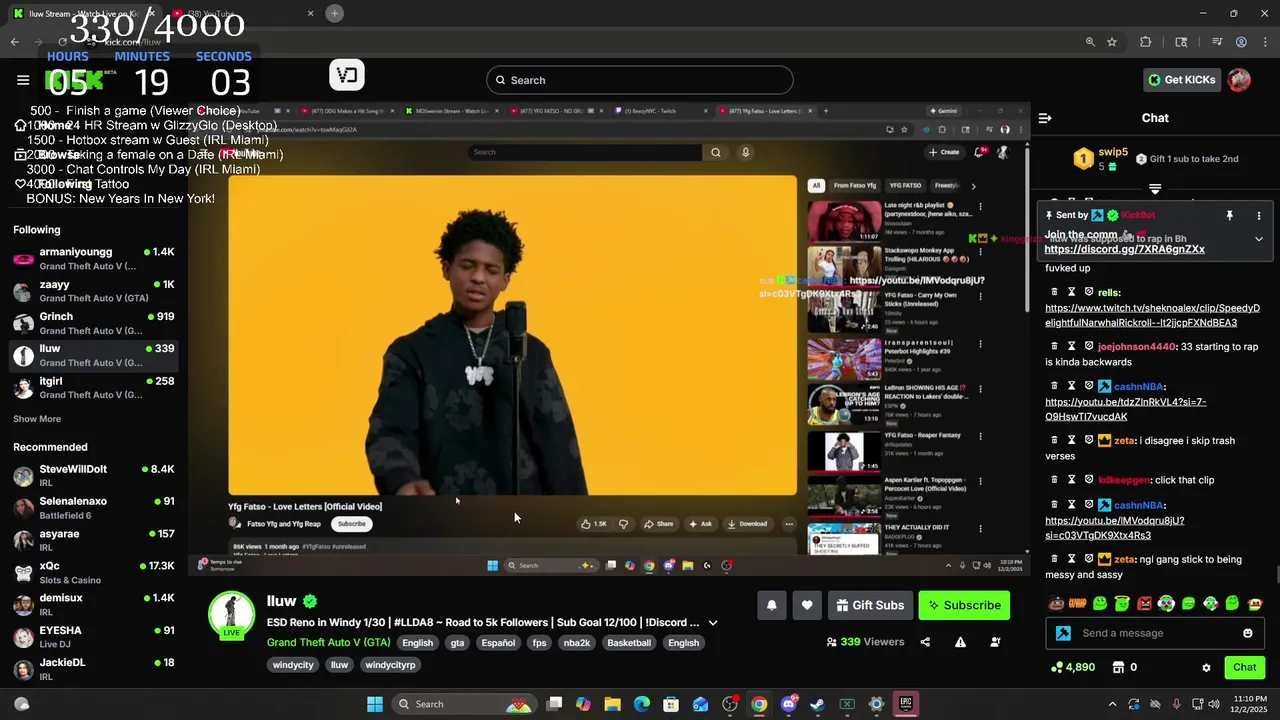Toggle follow heart button
The image size is (1280, 720).
[807, 605]
